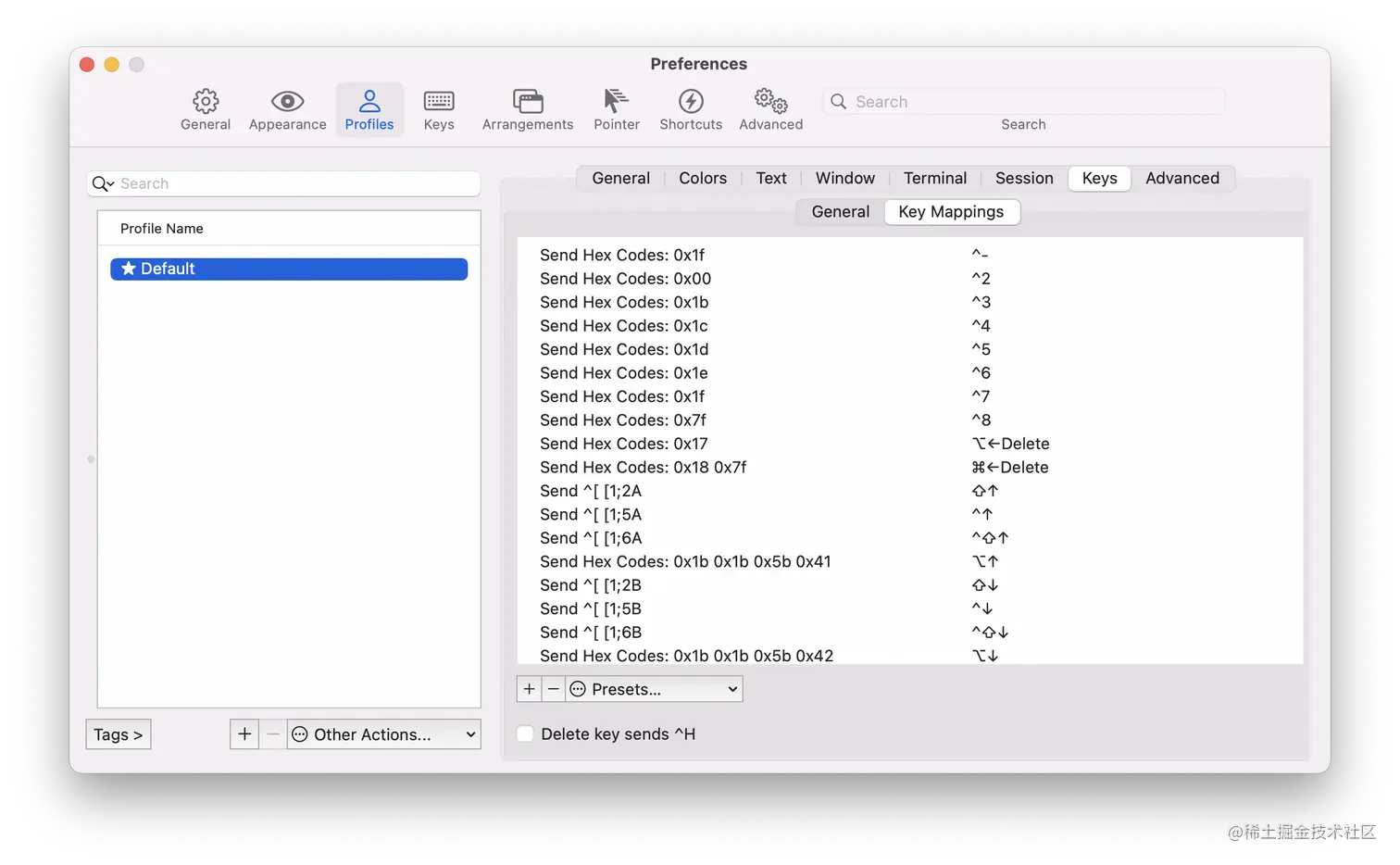Select the Send Hex Codes: 0x1d mapping

(910, 349)
